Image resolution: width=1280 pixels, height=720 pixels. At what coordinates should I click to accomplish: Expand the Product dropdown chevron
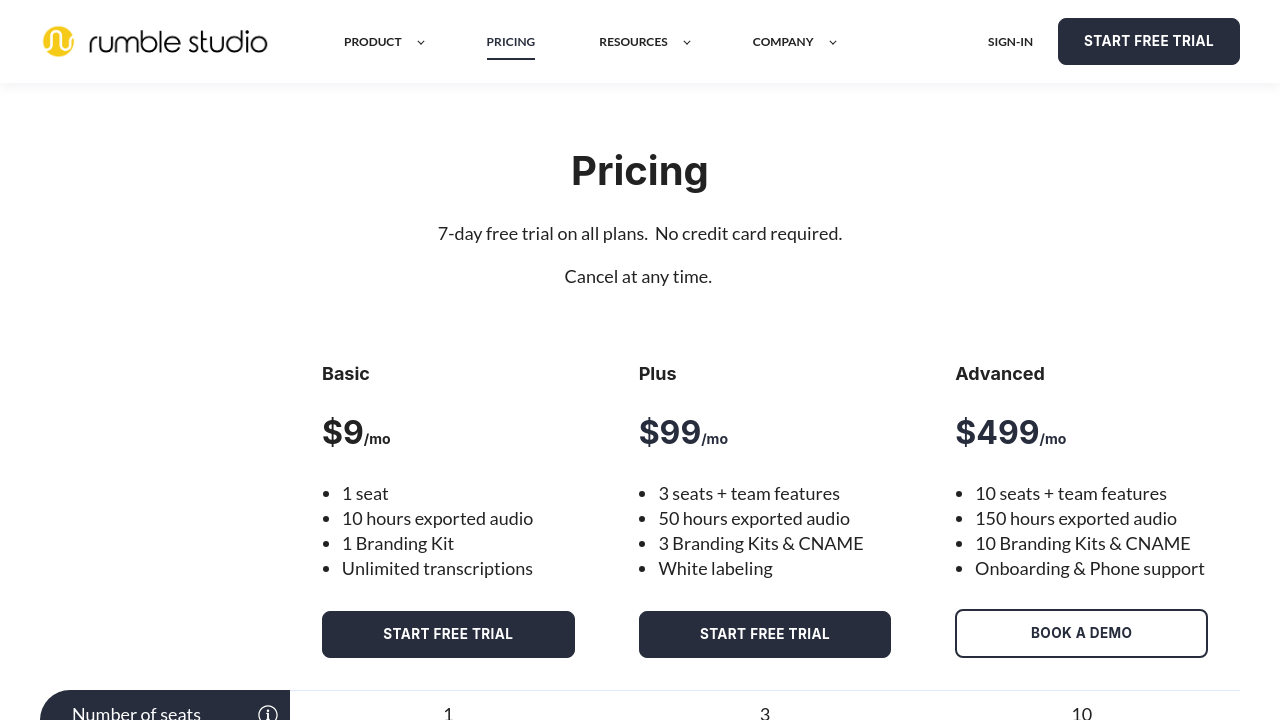coord(421,42)
